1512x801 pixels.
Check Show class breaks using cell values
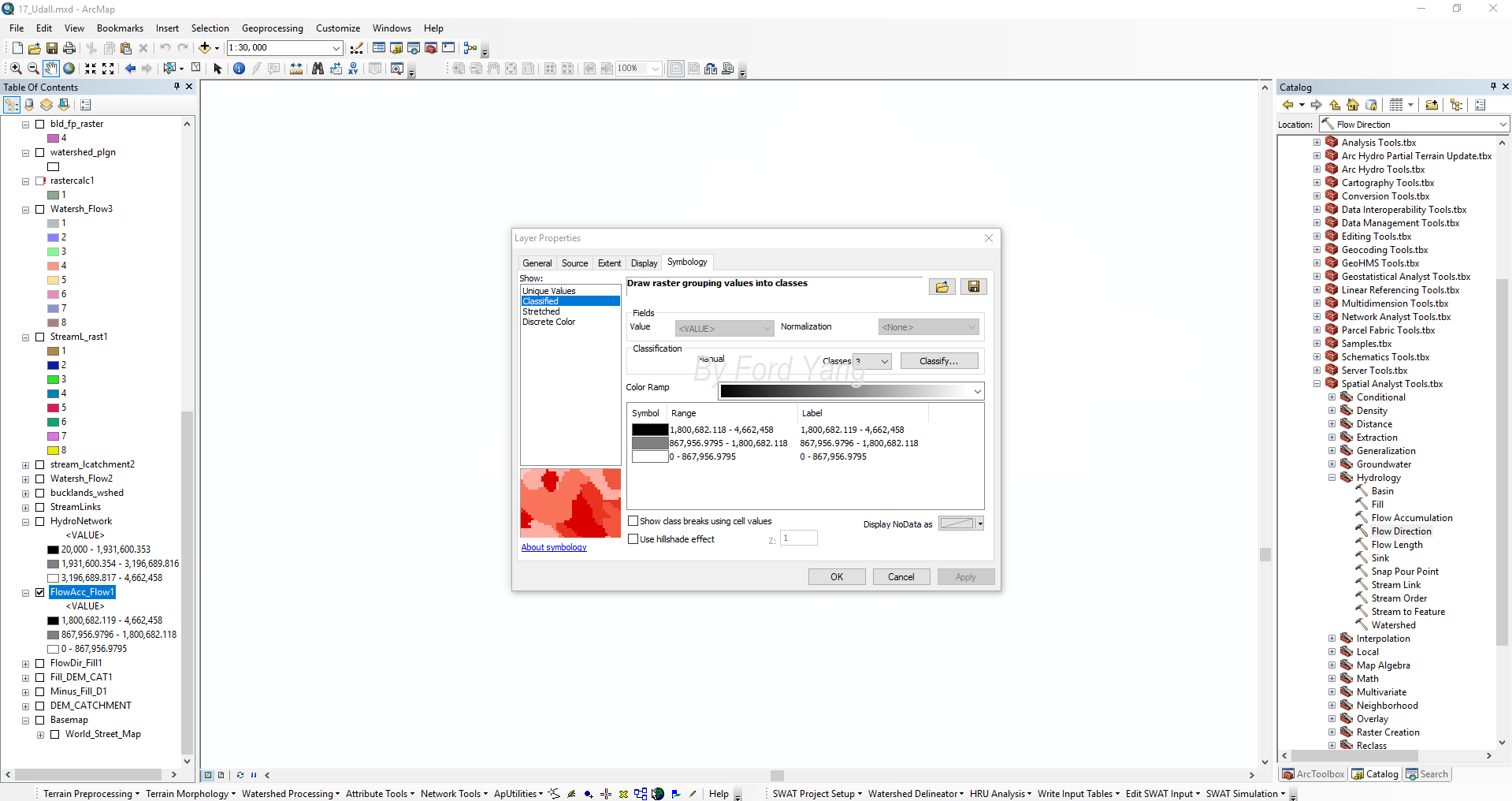tap(633, 521)
